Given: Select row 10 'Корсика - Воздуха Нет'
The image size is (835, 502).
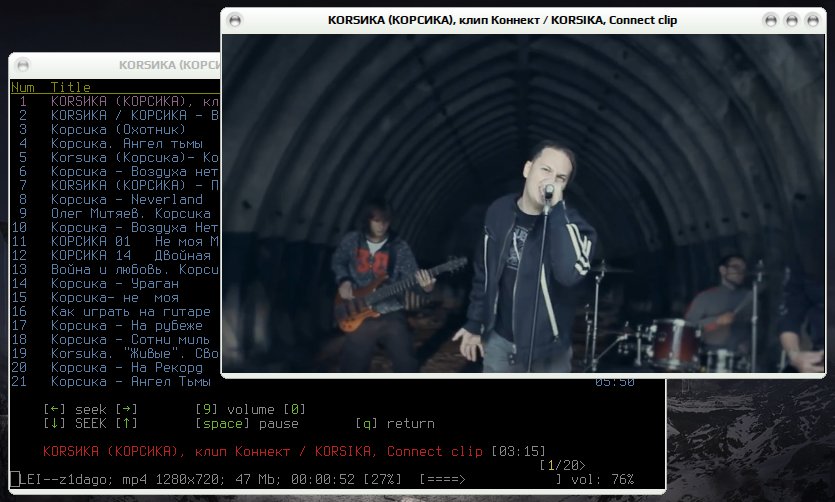Looking at the screenshot, I should (115, 227).
